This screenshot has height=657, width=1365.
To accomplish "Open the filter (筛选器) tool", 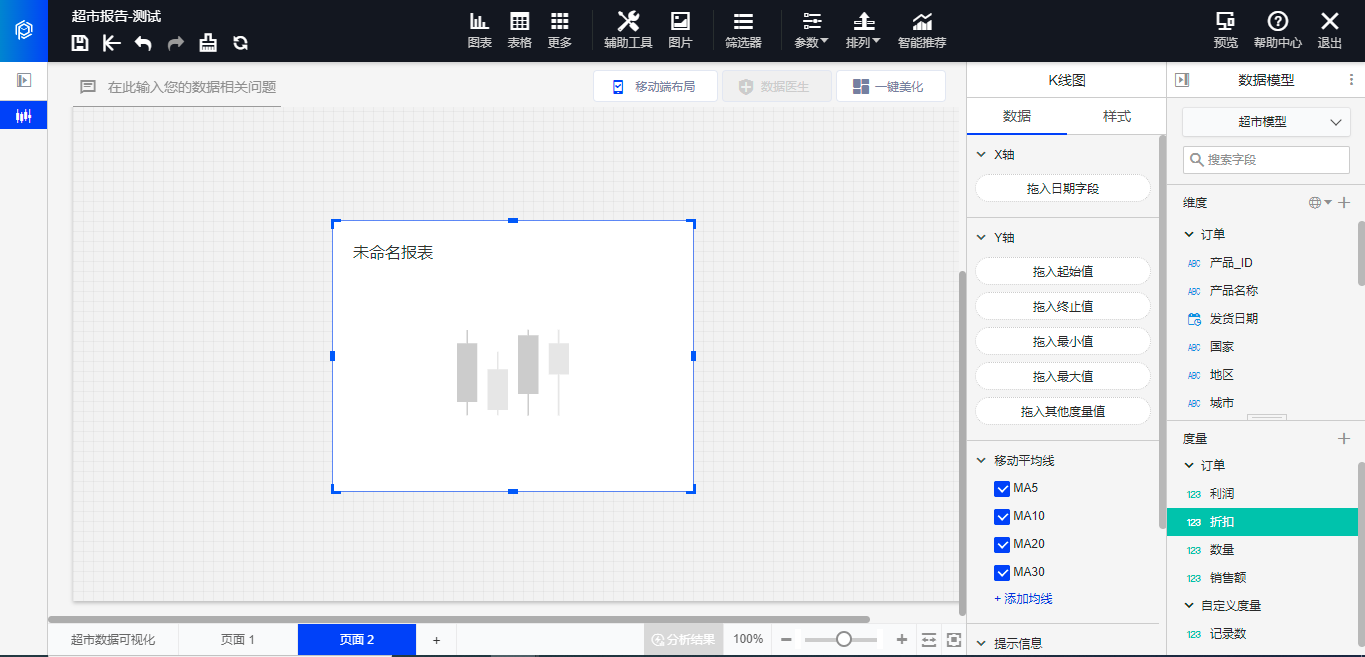I will click(743, 30).
